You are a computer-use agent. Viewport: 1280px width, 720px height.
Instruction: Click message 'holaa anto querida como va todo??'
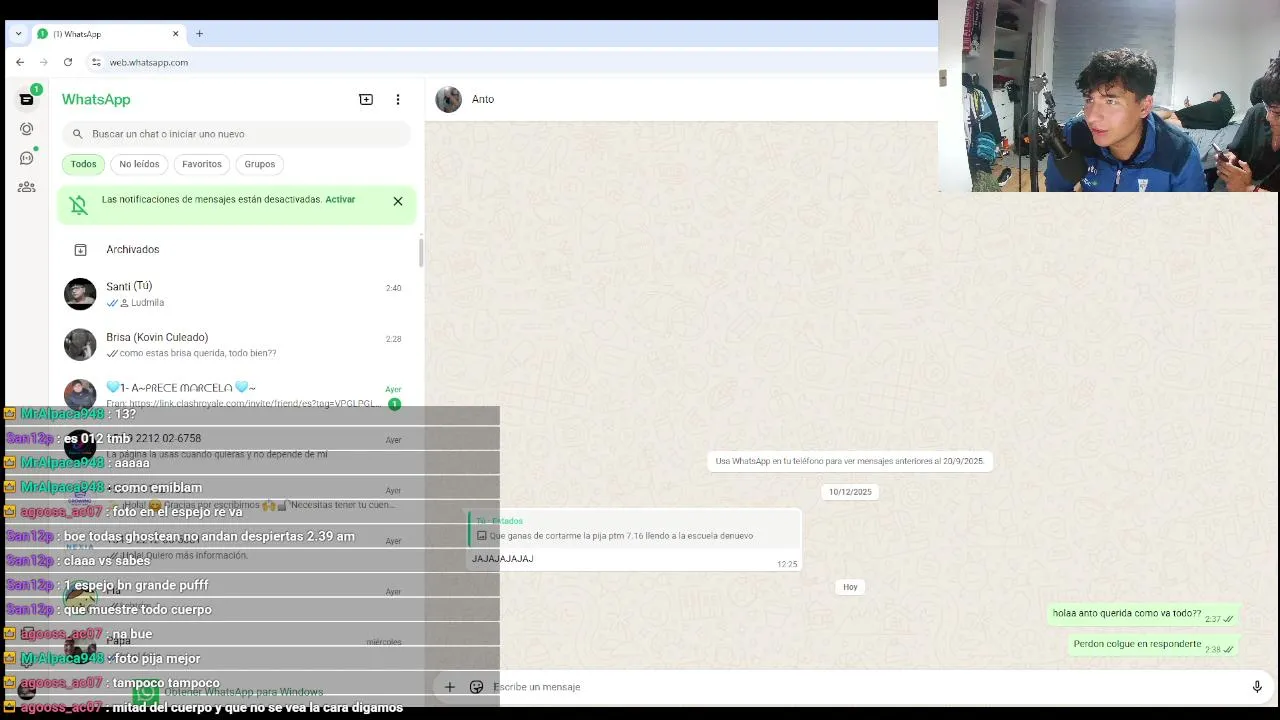[1144, 615]
